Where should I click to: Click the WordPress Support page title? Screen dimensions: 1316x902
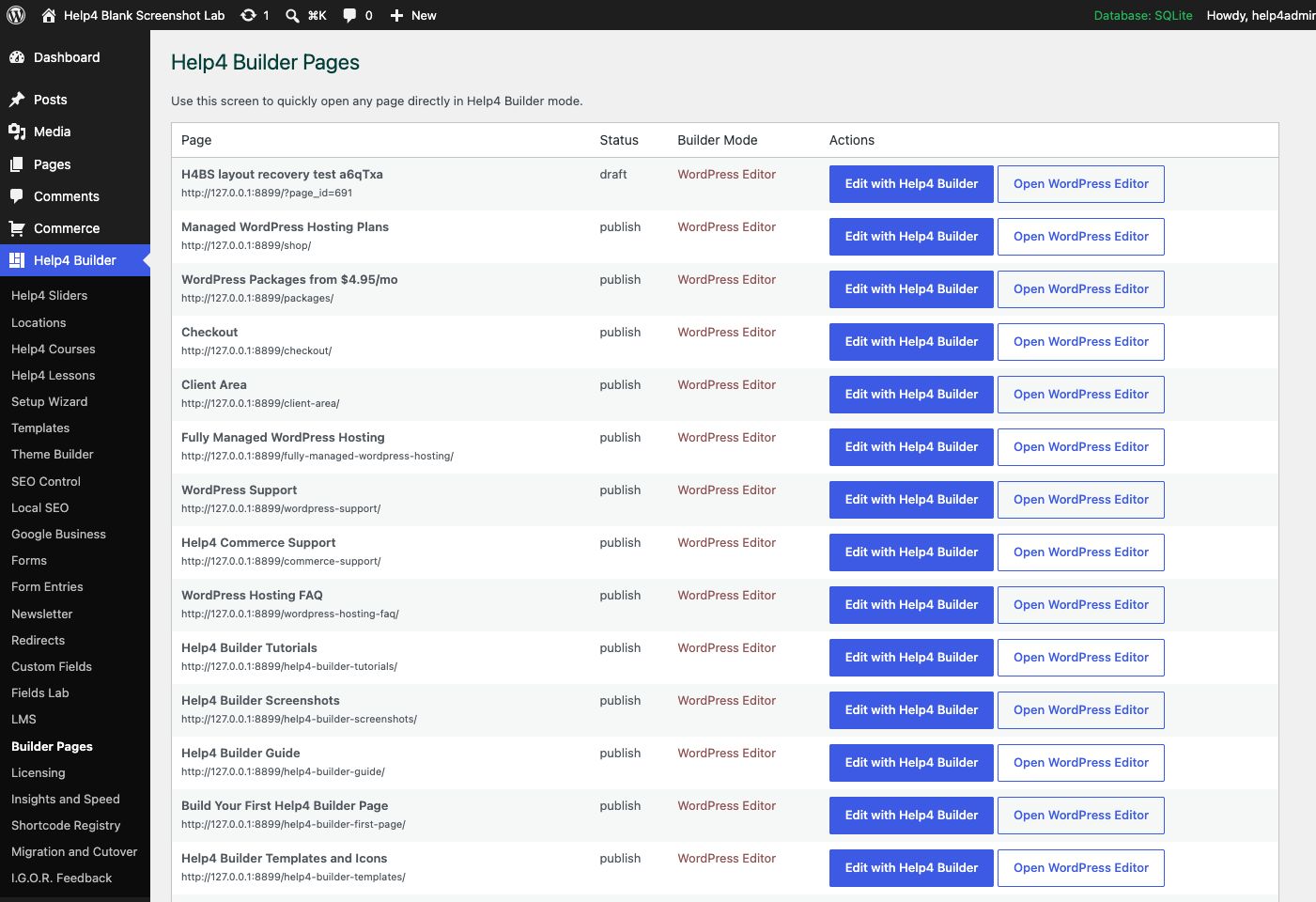239,490
